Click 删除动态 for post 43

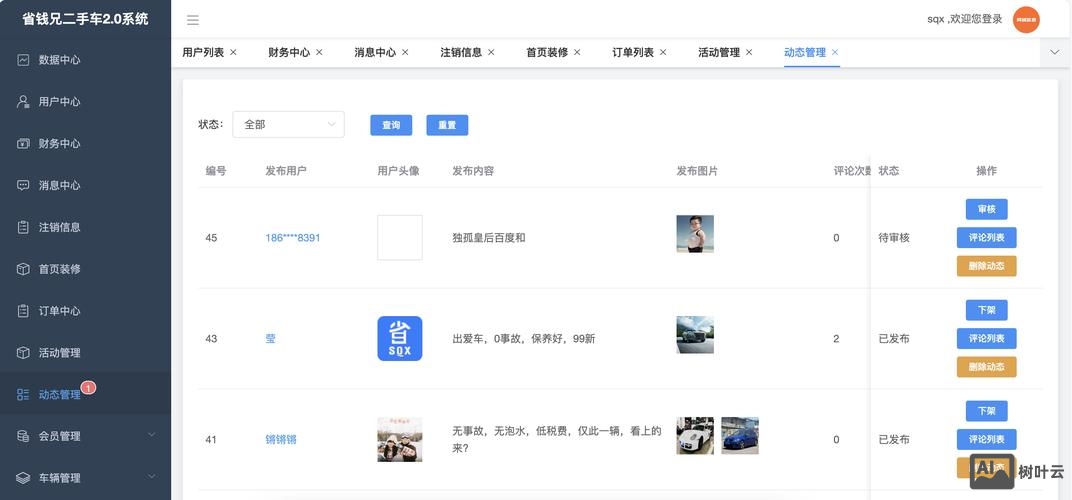pos(987,367)
